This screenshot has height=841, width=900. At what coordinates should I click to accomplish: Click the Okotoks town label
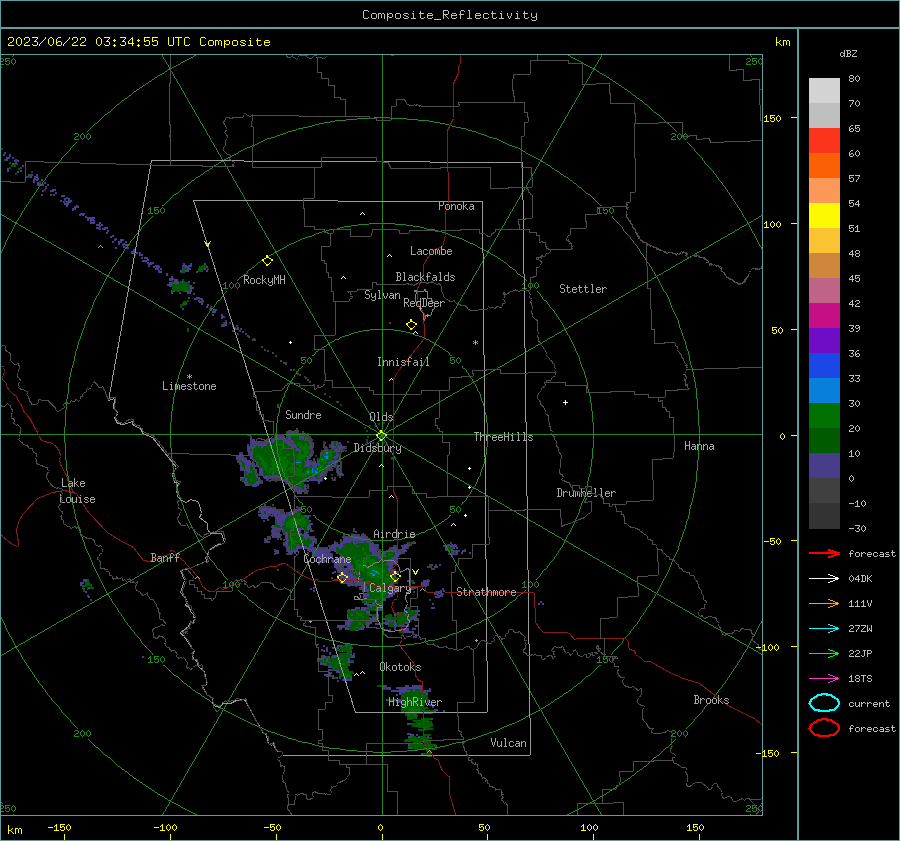(400, 667)
